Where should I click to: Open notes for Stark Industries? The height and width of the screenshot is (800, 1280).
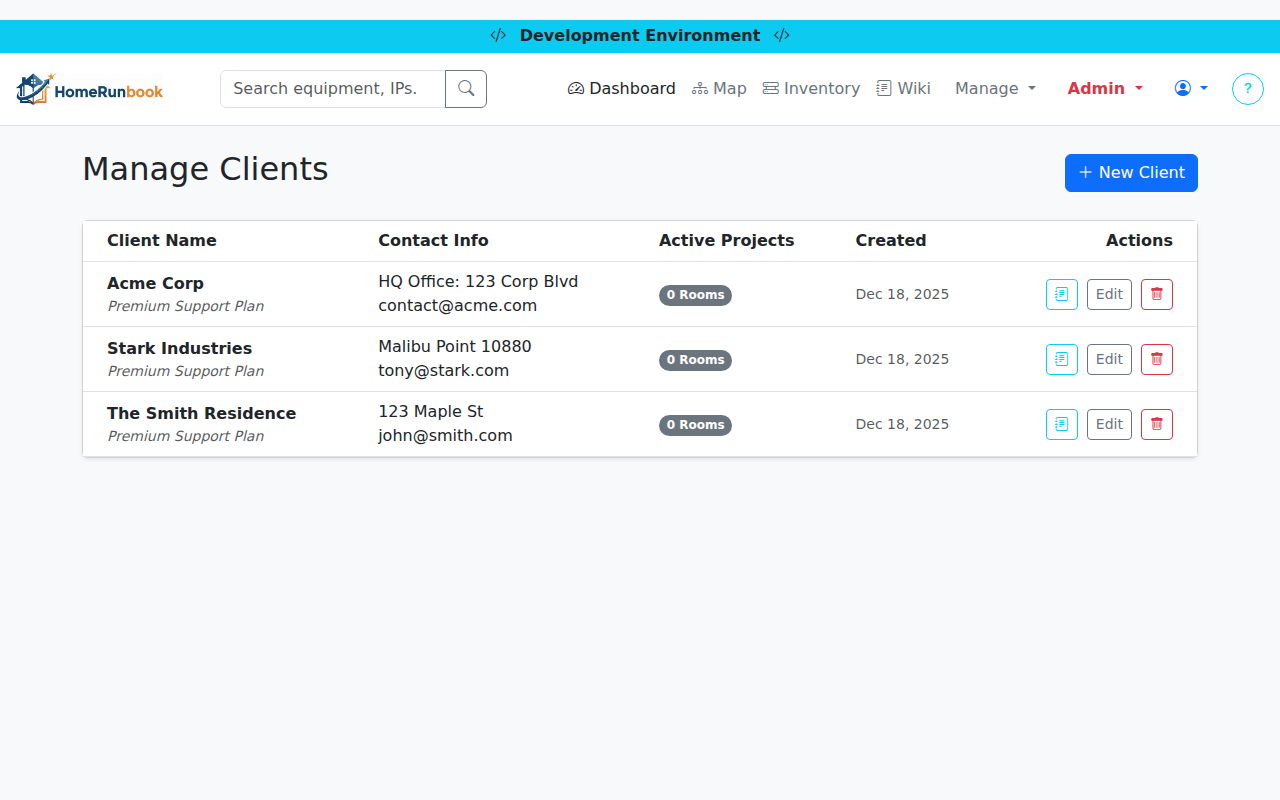1061,359
